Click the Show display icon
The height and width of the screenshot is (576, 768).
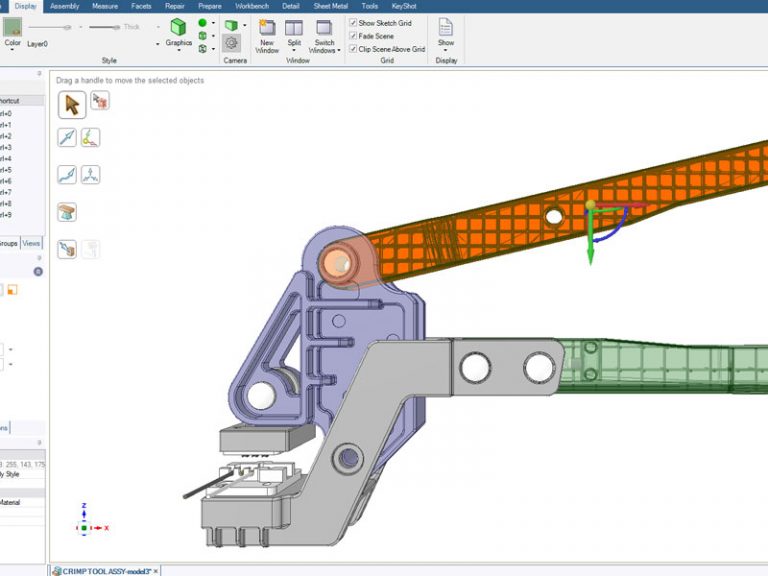(x=446, y=27)
